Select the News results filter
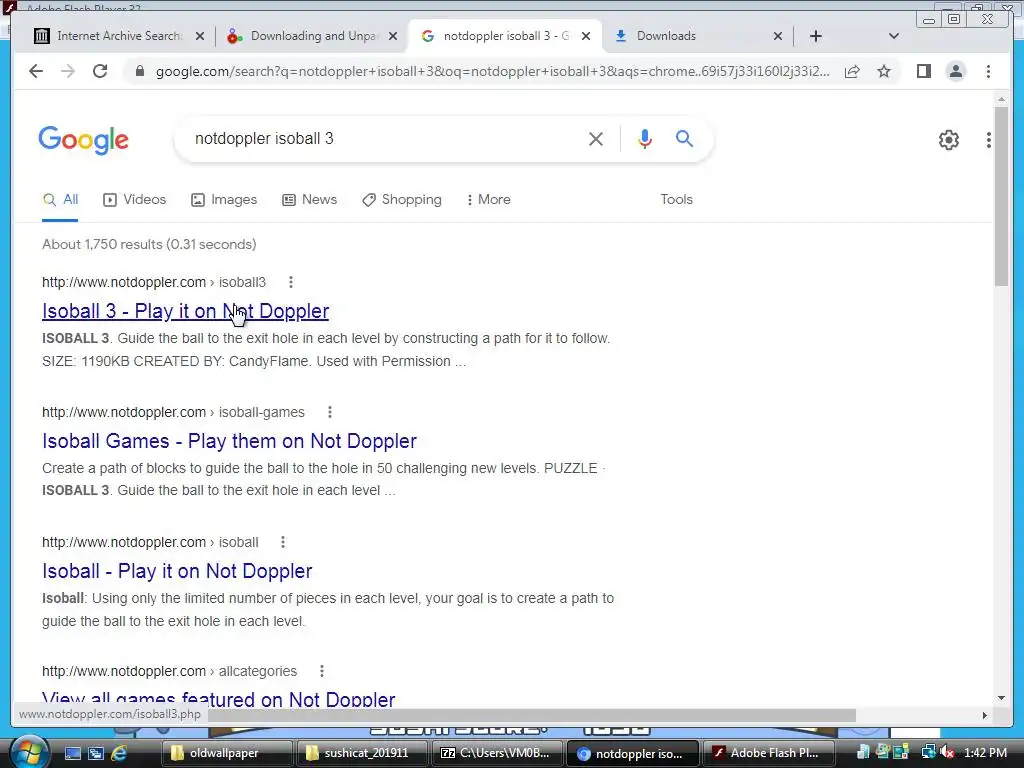This screenshot has width=1024, height=768. 310,200
